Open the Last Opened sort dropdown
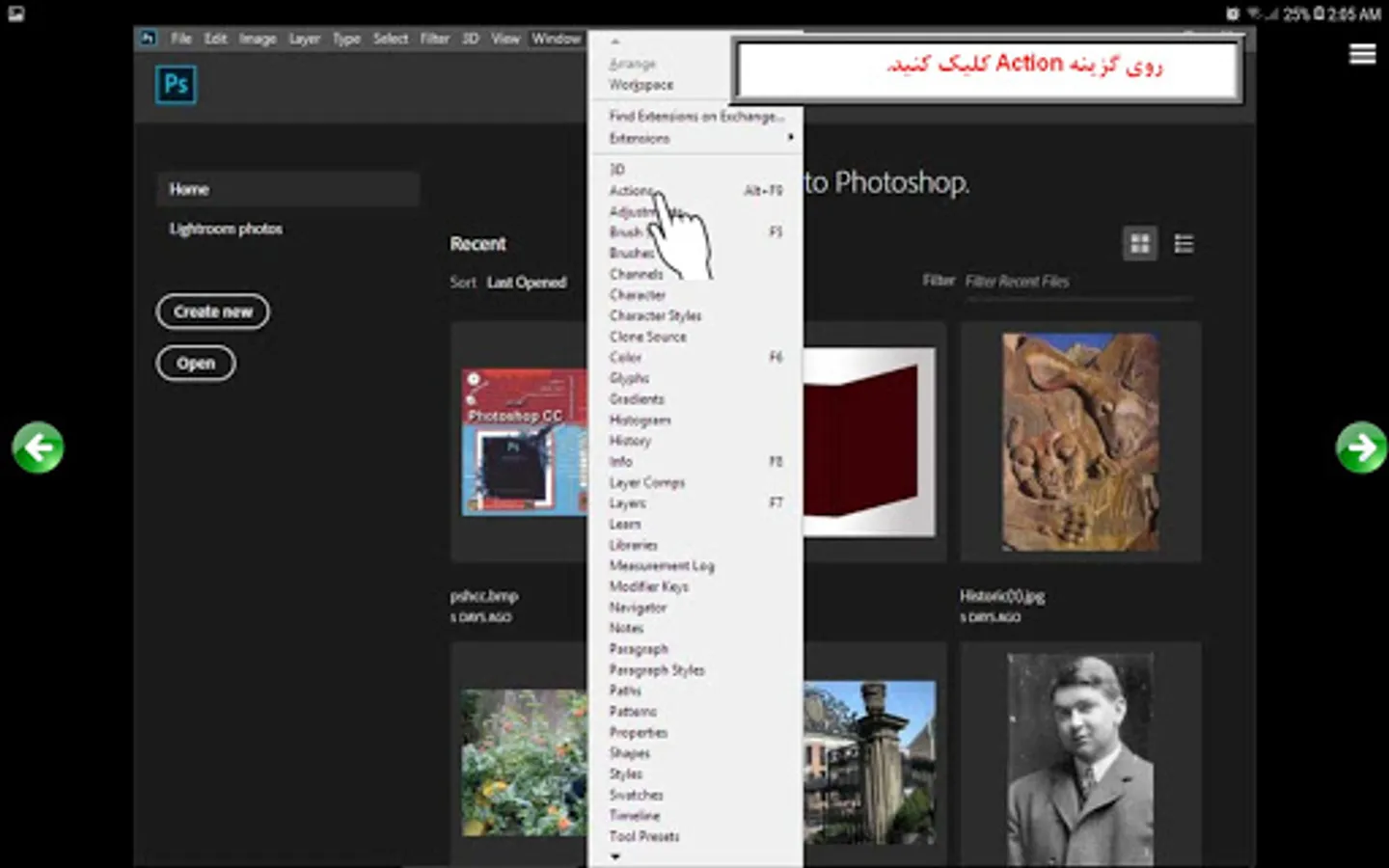The height and width of the screenshot is (868, 1389). coord(527,283)
